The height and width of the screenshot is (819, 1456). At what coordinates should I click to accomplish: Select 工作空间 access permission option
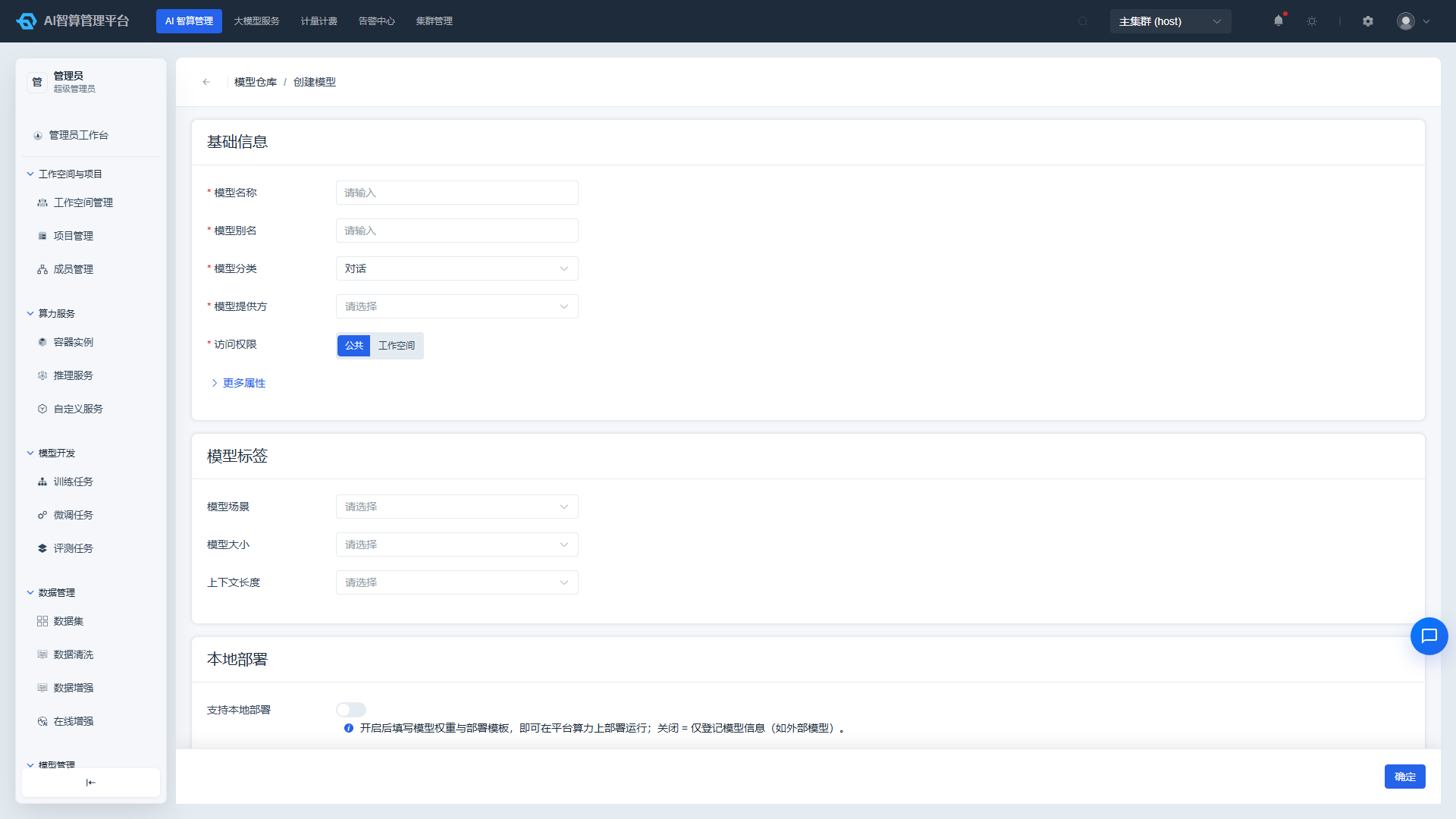pyautogui.click(x=397, y=346)
